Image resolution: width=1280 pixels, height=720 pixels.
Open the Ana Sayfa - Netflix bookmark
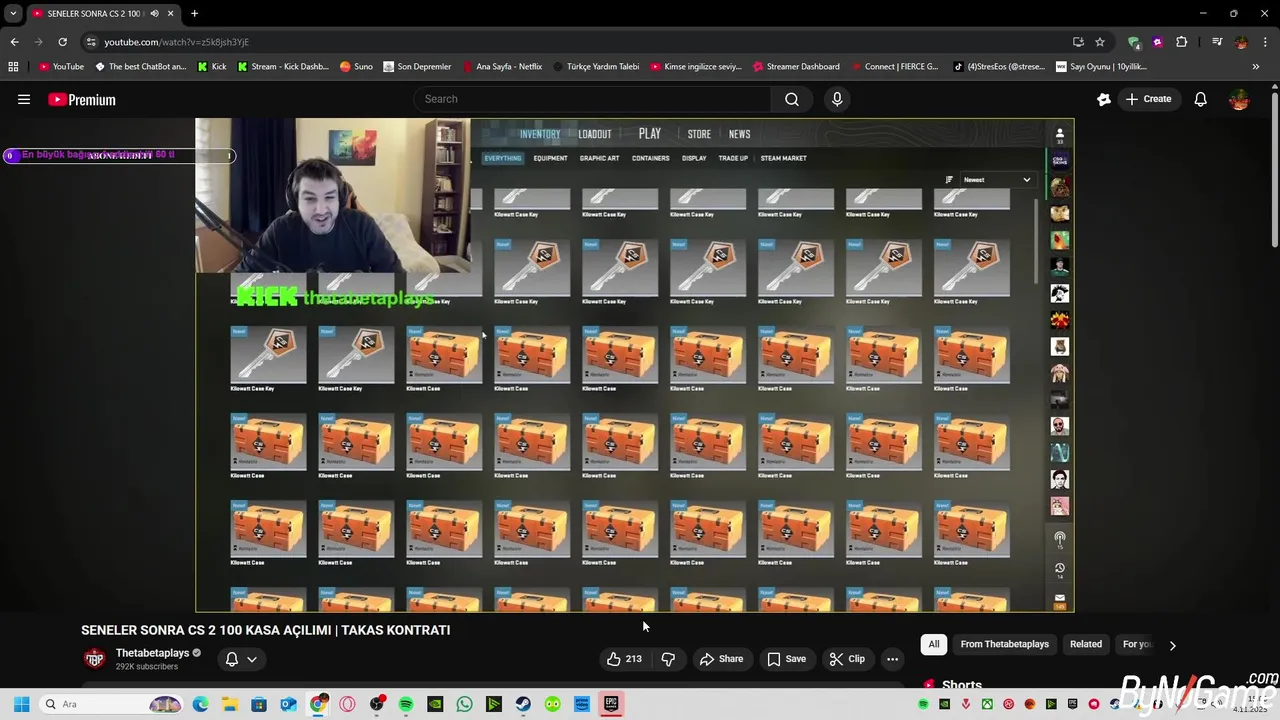(502, 67)
